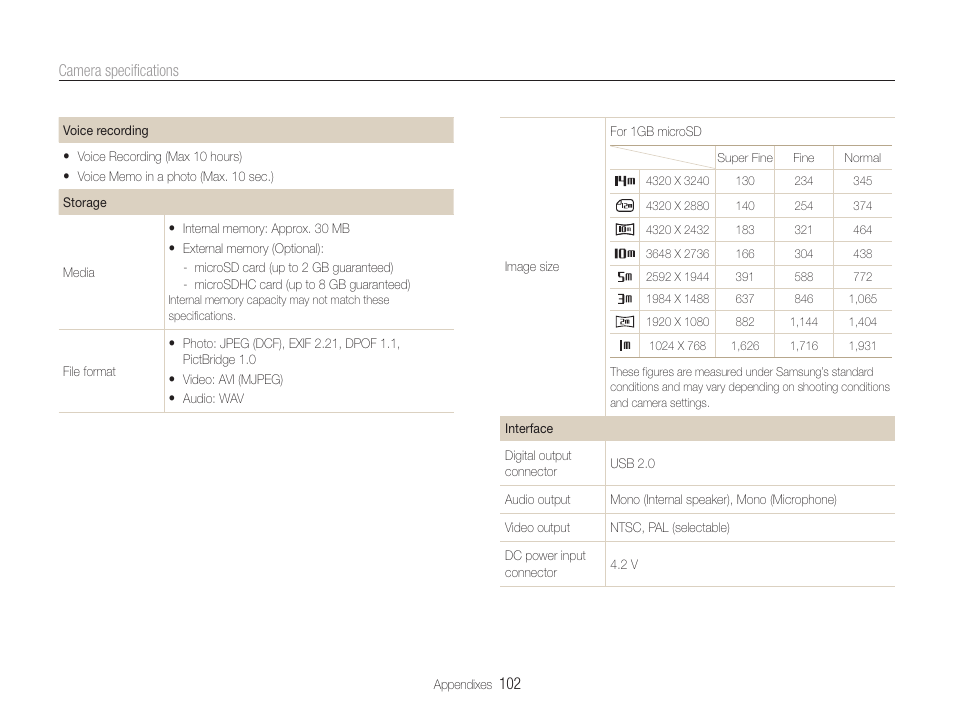Click the Appendixes footer label

[x=462, y=685]
